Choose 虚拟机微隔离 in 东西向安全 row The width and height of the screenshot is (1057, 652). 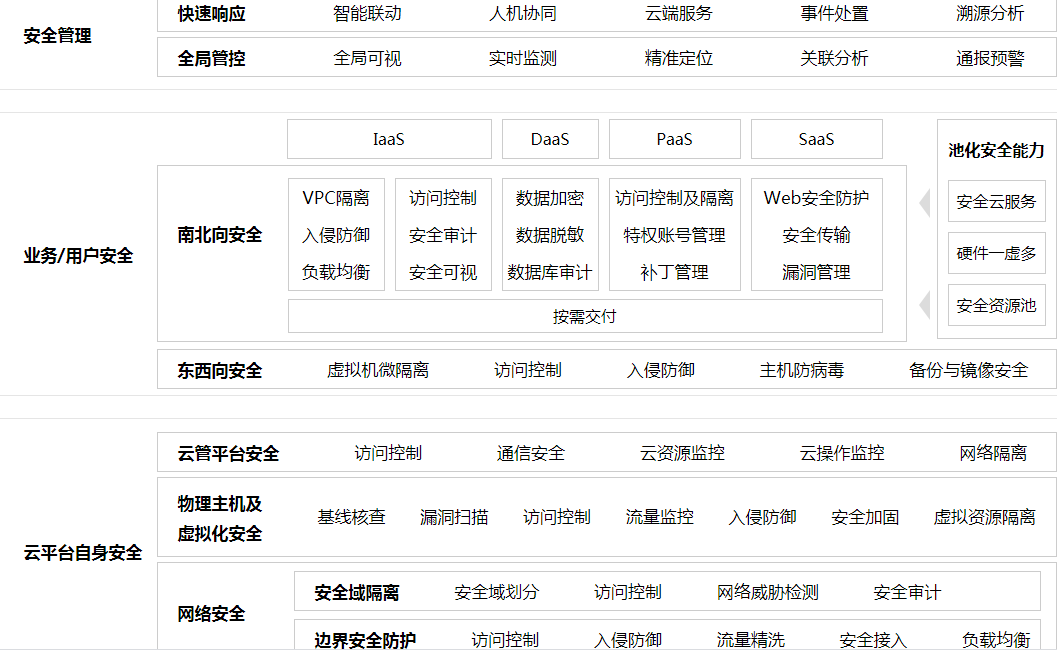(x=378, y=370)
